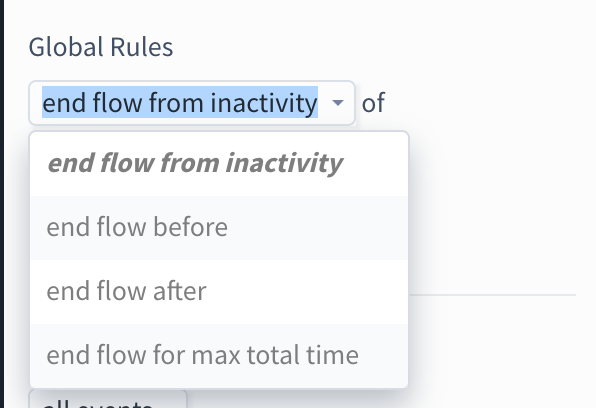Image resolution: width=596 pixels, height=408 pixels.
Task: Click the word "after" in the third option
Action: tap(179, 291)
